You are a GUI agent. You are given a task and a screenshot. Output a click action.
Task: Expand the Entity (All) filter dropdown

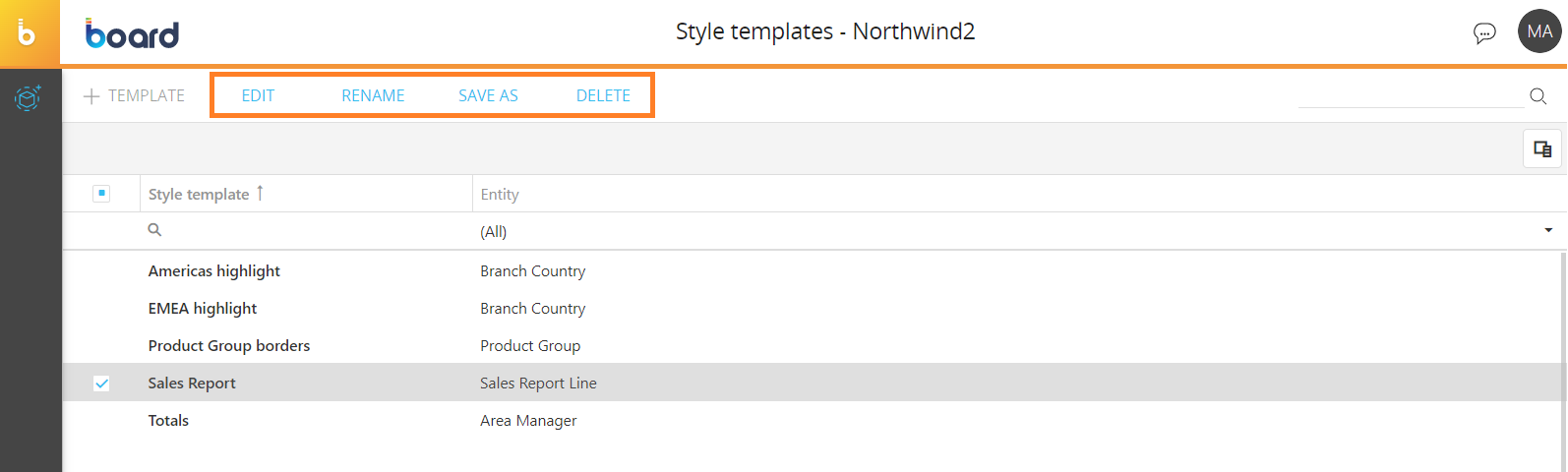[x=1548, y=231]
